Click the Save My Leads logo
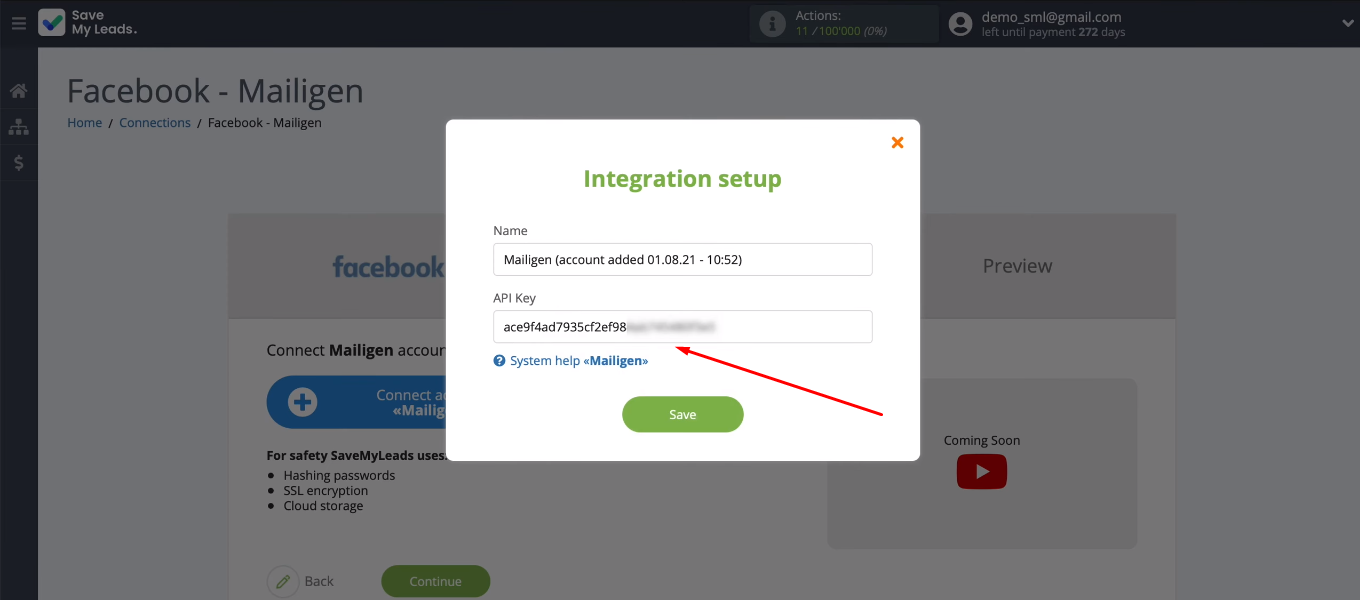Viewport: 1360px width, 600px height. pyautogui.click(x=88, y=23)
